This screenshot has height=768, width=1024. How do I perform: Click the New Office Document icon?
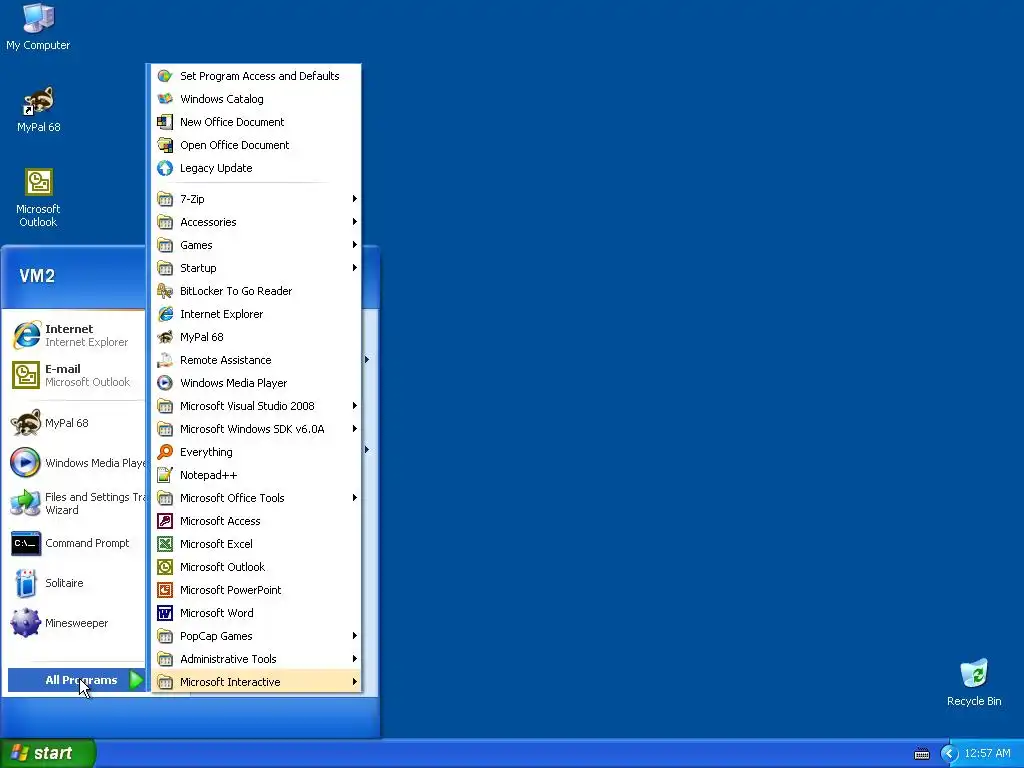click(x=165, y=122)
